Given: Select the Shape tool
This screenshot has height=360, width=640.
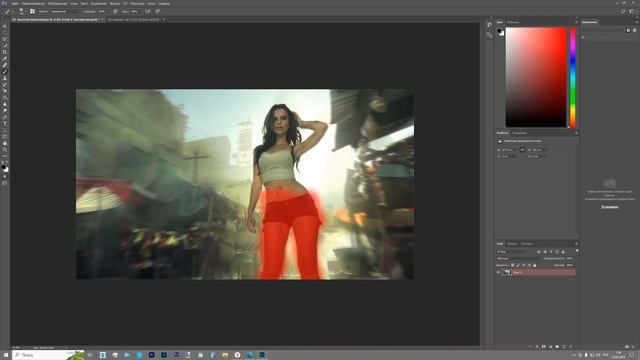Looking at the screenshot, I should (x=5, y=137).
